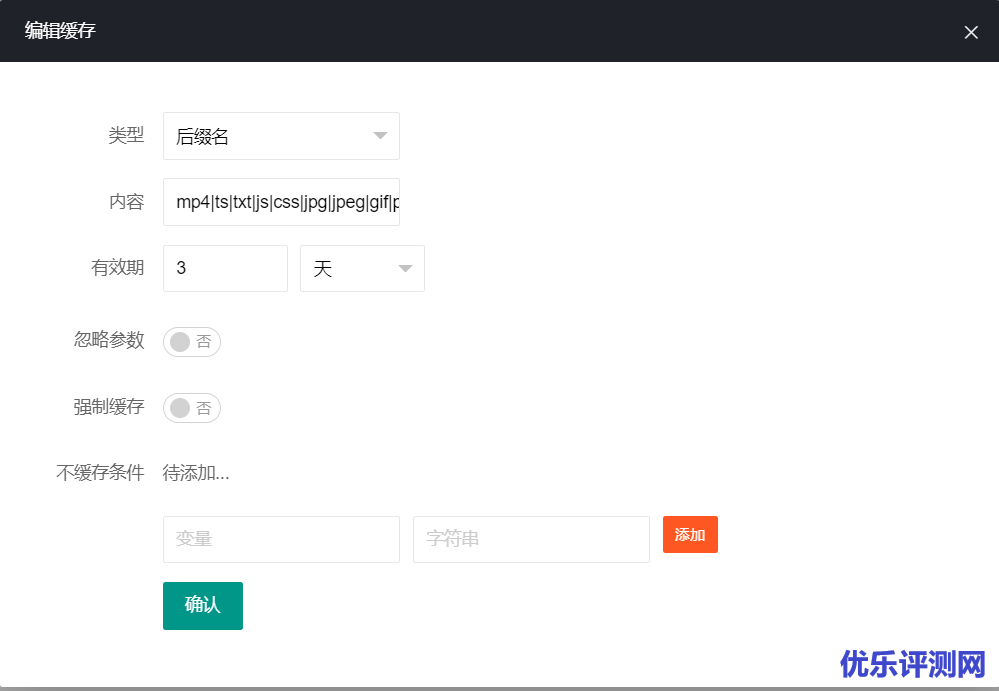Click the 编辑缓存 dialog title
The height and width of the screenshot is (691, 999).
(x=60, y=31)
